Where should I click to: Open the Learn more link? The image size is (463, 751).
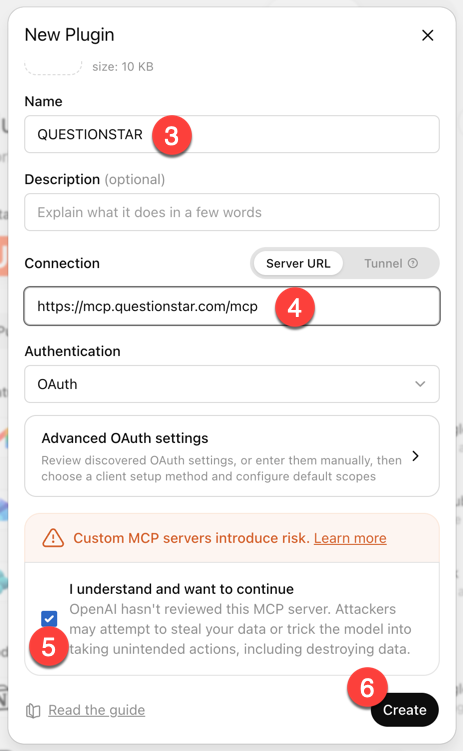point(350,538)
